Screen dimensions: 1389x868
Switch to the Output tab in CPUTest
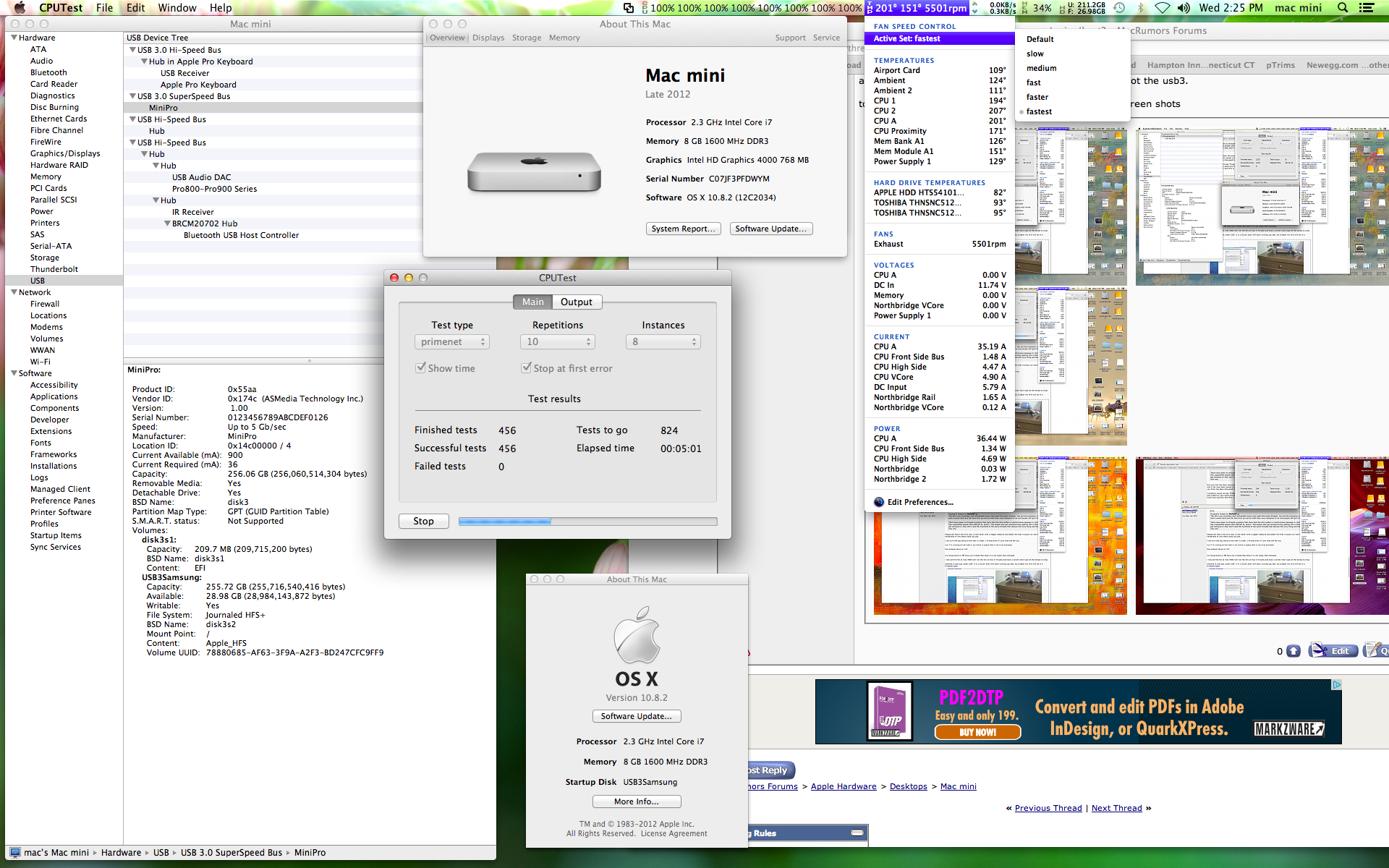click(576, 302)
